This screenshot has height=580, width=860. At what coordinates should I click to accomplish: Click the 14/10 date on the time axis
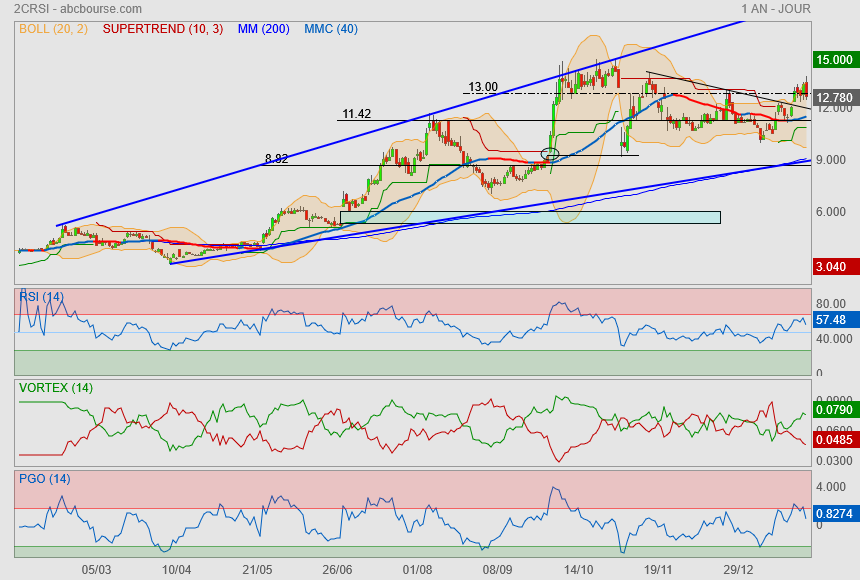[578, 569]
